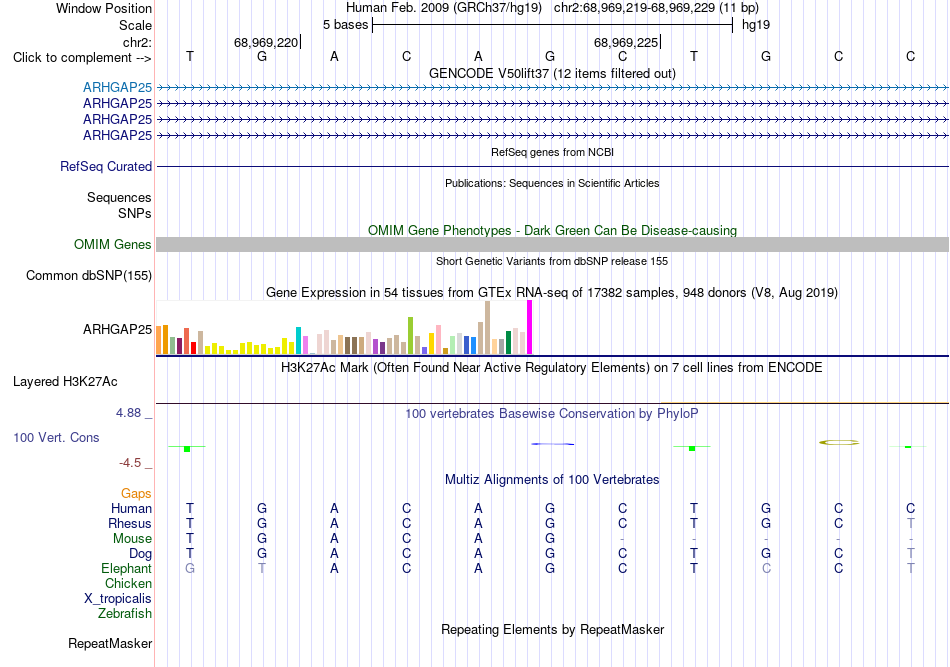
Task: Click the SNPs track label
Action: click(135, 213)
